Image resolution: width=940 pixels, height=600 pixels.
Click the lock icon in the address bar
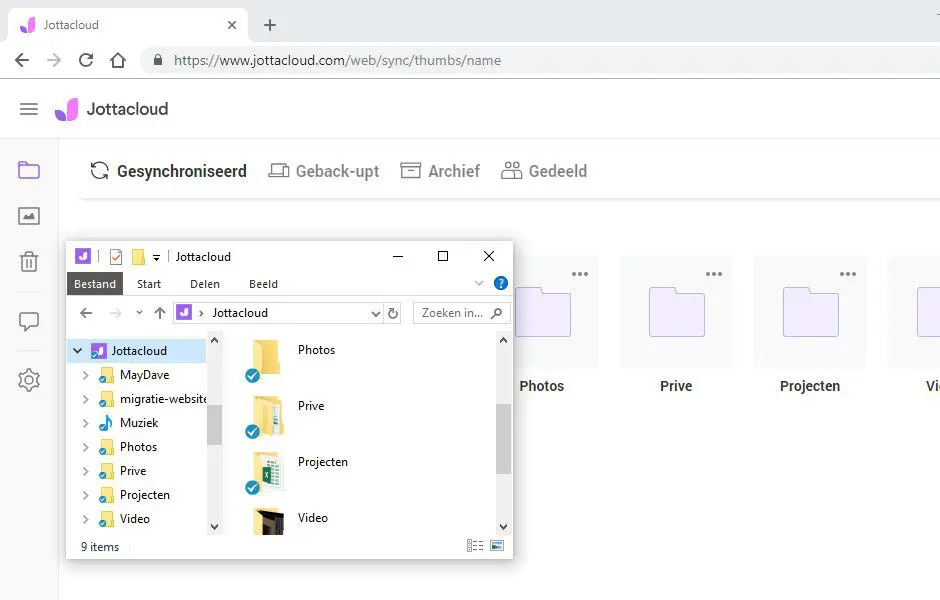coord(158,60)
